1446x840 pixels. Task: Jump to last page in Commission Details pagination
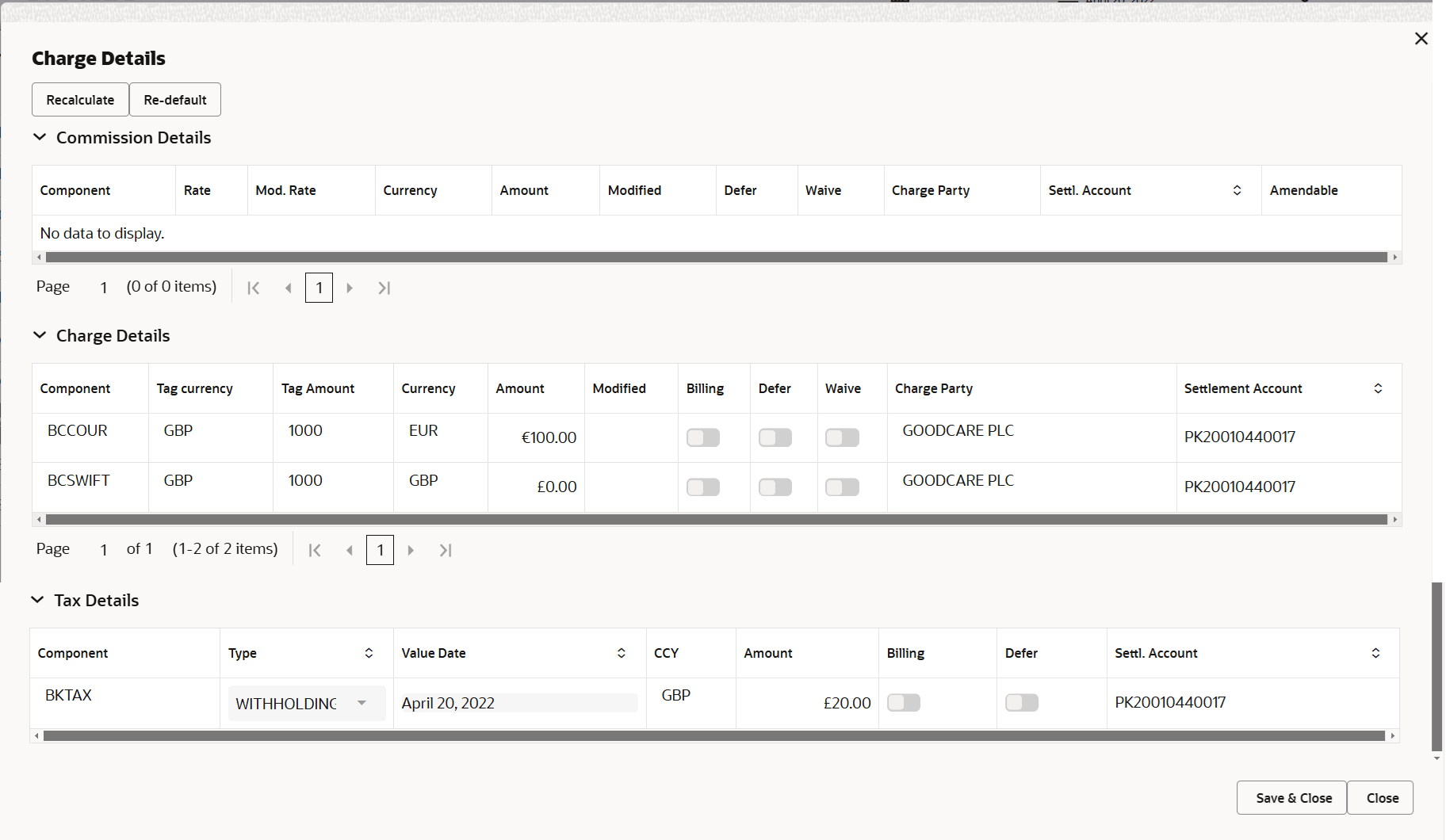(384, 287)
